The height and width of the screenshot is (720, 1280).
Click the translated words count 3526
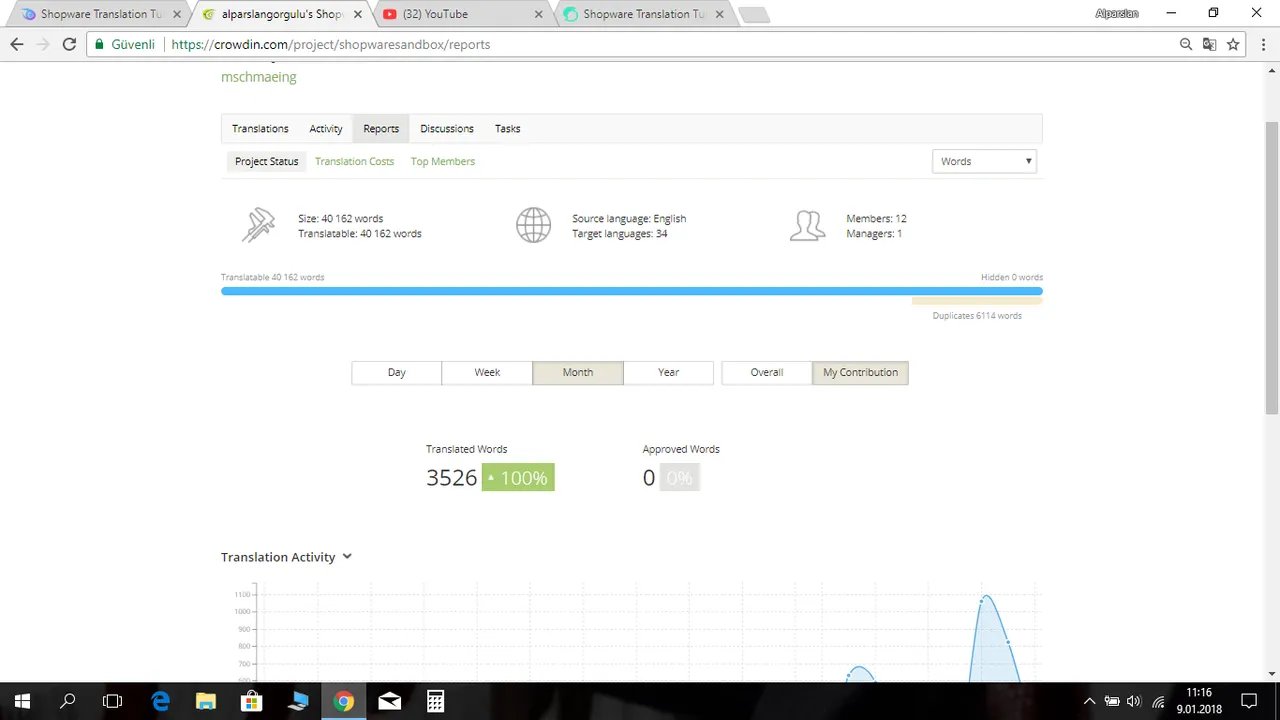[x=452, y=478]
